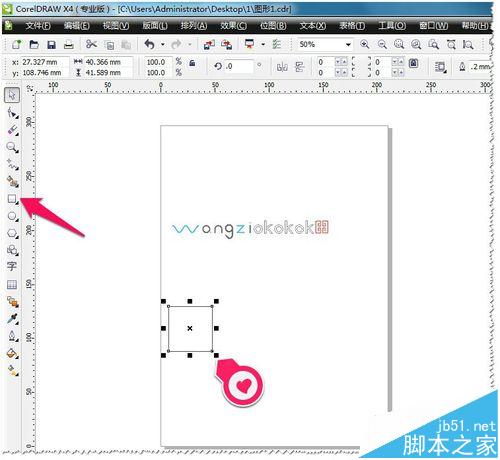Zoom to all objects
Image resolution: width=500 pixels, height=460 pixels.
click(x=416, y=44)
